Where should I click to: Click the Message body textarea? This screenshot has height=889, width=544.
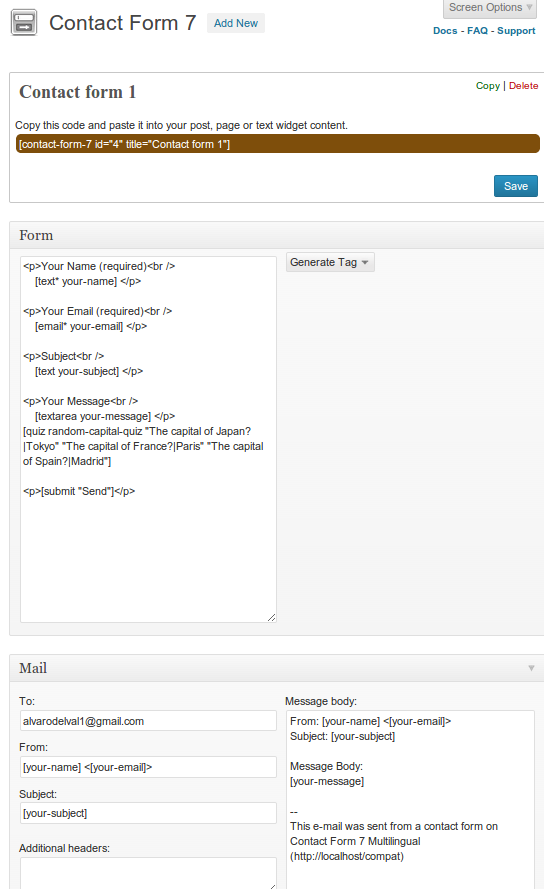click(x=410, y=799)
